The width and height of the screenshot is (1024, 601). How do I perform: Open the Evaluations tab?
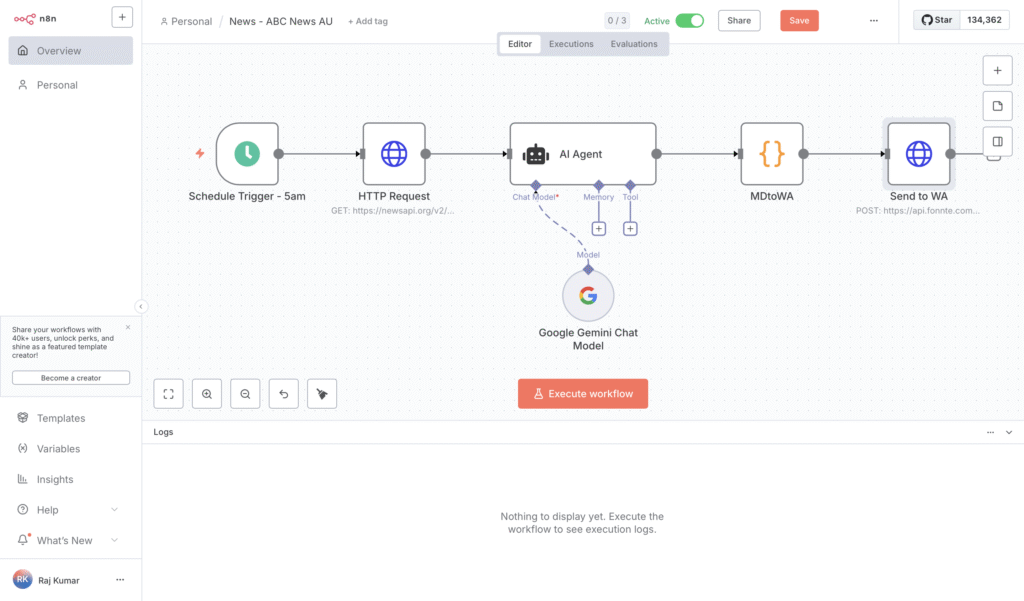click(x=634, y=44)
